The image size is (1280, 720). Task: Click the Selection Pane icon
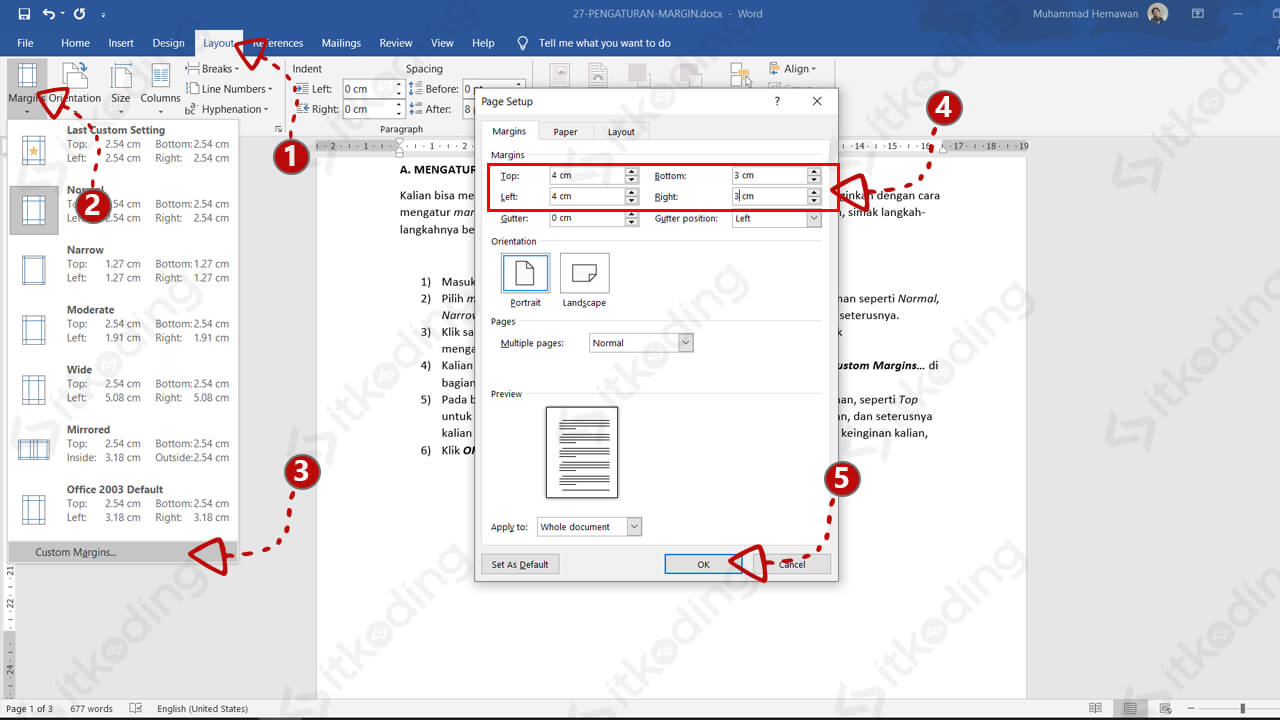(x=740, y=76)
